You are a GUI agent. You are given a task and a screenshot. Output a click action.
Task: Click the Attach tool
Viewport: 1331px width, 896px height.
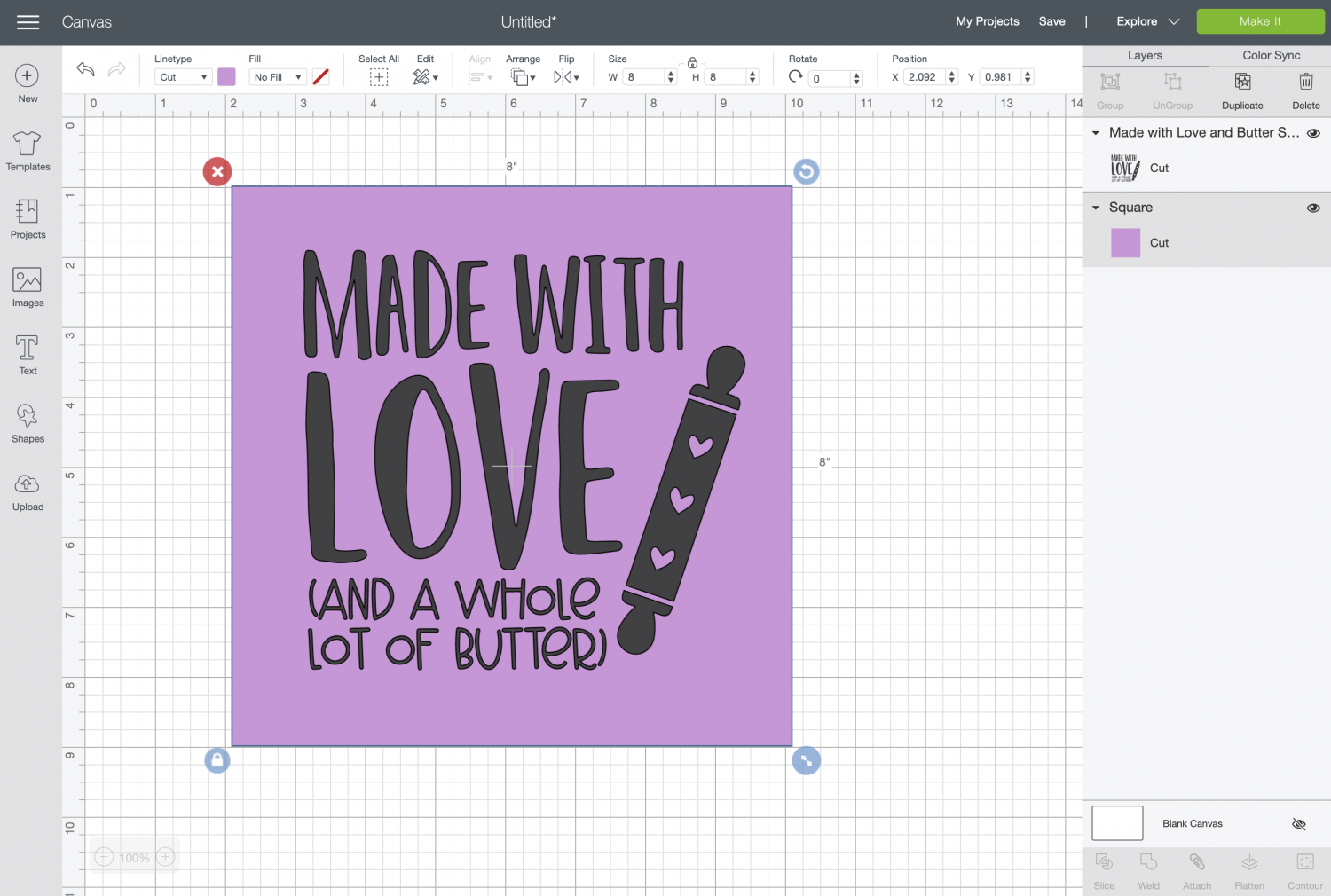[x=1197, y=862]
